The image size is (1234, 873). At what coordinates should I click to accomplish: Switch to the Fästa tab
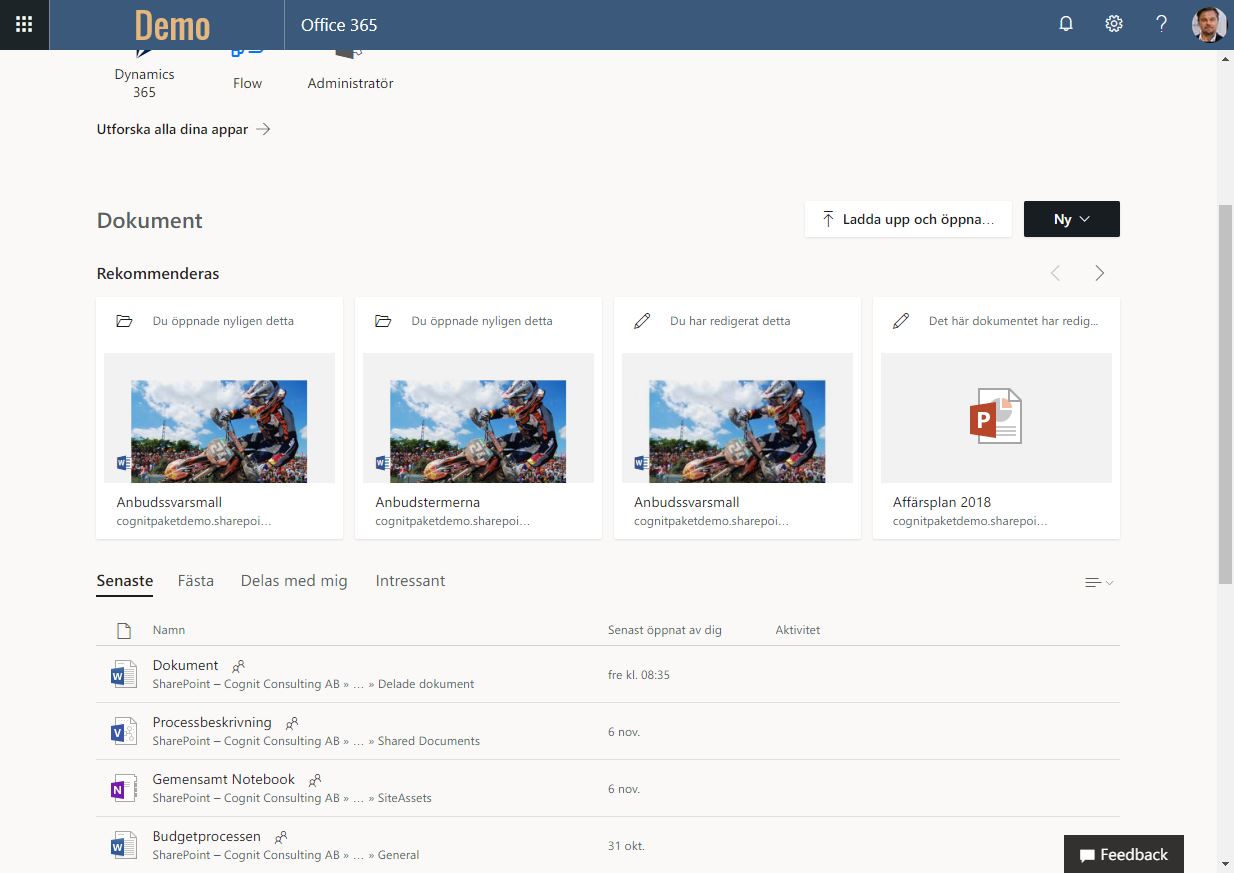pyautogui.click(x=196, y=581)
